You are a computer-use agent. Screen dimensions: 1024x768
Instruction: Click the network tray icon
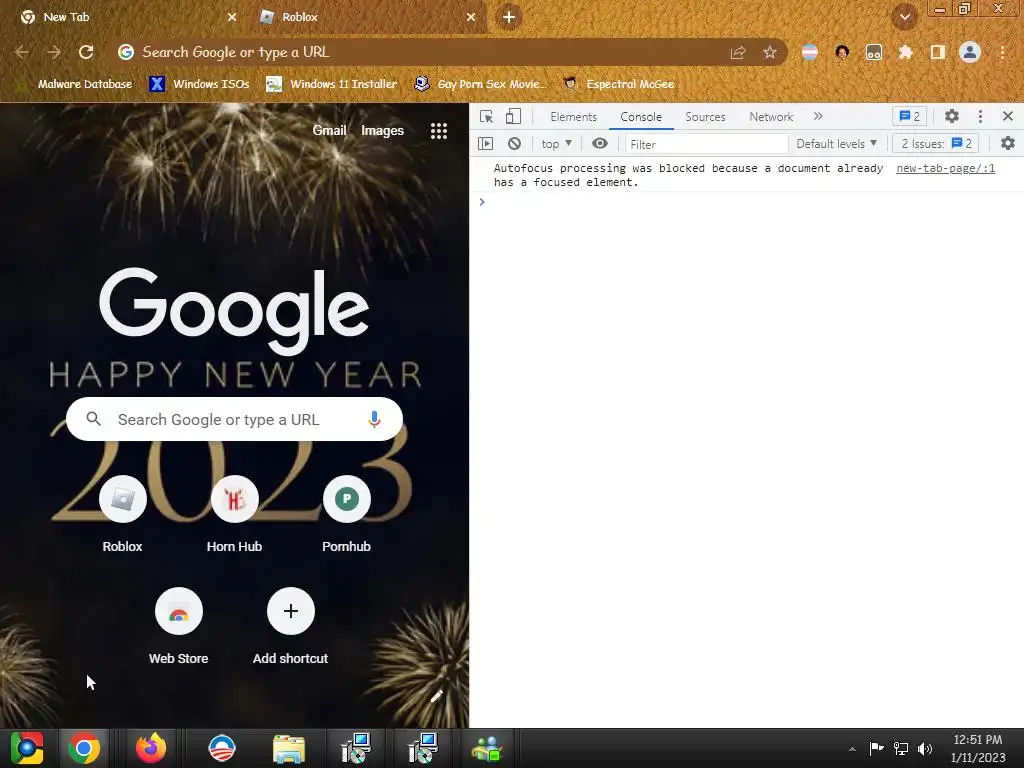(901, 748)
